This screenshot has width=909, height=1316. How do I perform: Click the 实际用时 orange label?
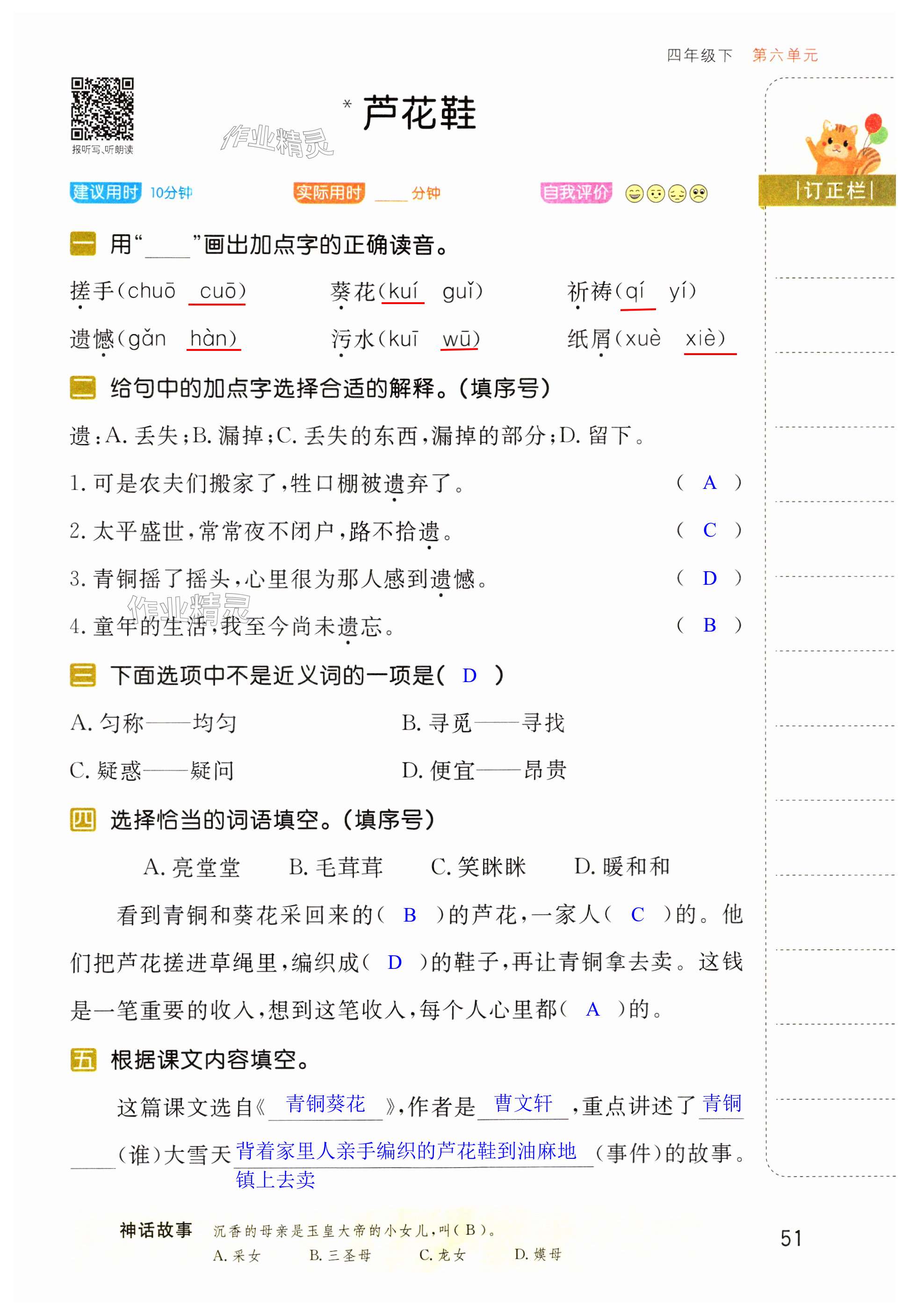(329, 193)
